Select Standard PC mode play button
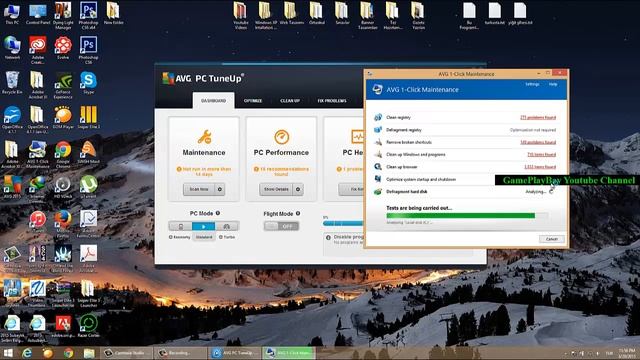Screen dimensions: 640x360 (204, 226)
